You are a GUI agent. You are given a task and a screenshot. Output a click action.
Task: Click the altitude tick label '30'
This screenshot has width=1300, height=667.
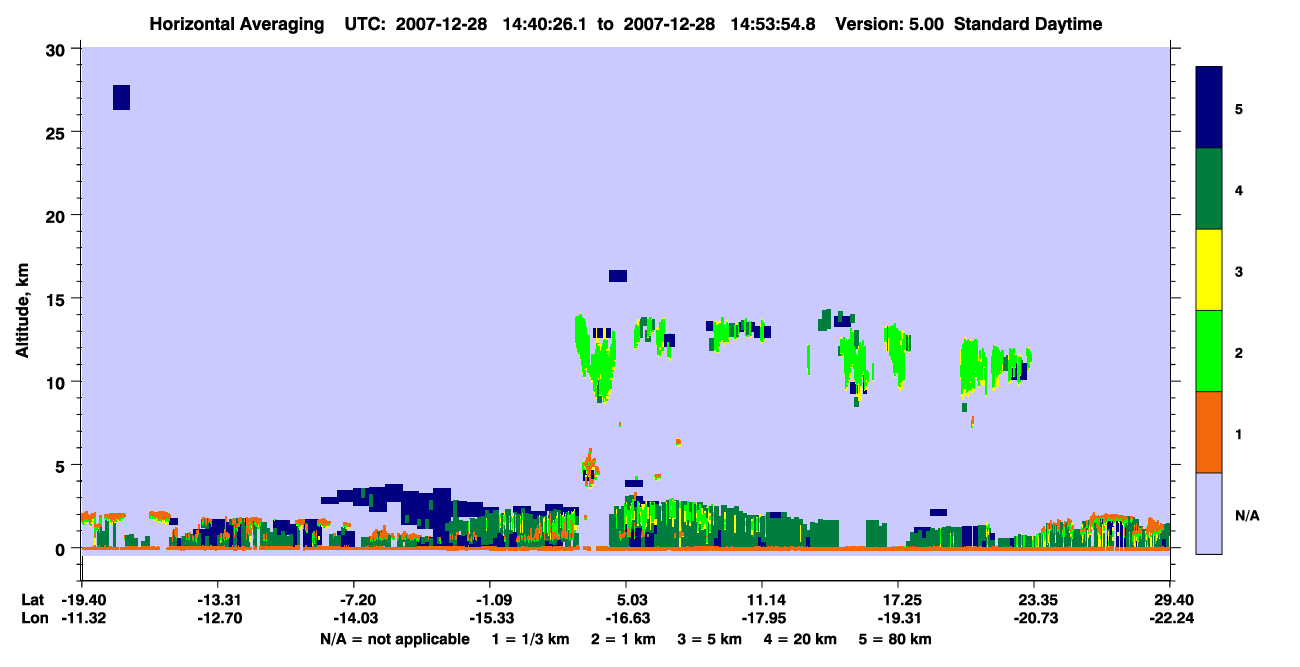click(x=58, y=50)
